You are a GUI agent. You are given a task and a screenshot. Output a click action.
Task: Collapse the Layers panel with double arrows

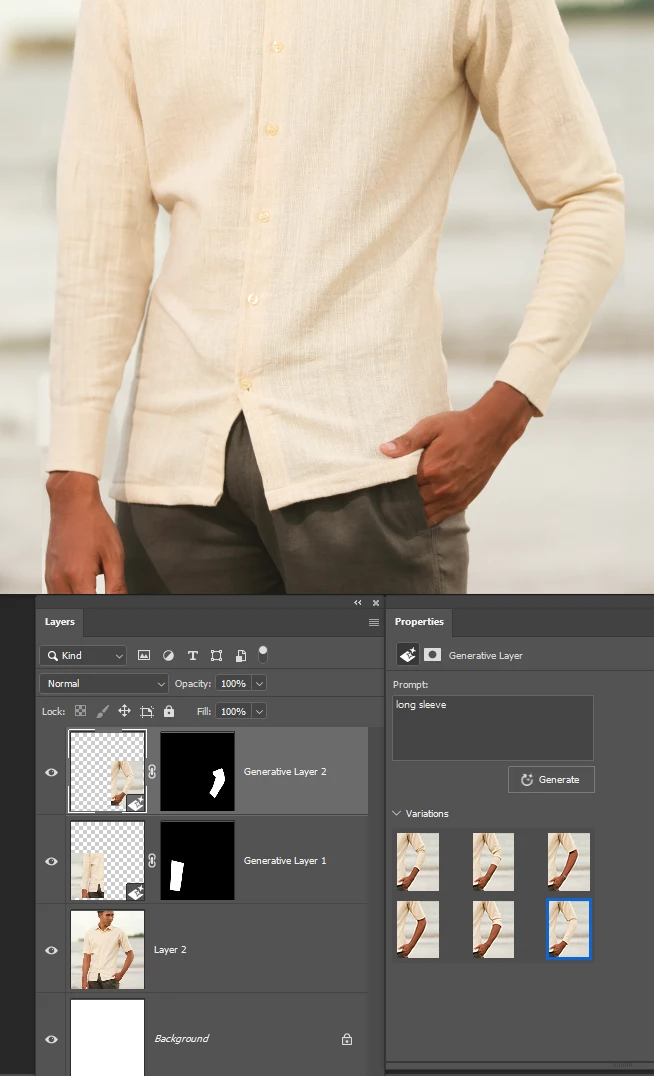pos(358,603)
